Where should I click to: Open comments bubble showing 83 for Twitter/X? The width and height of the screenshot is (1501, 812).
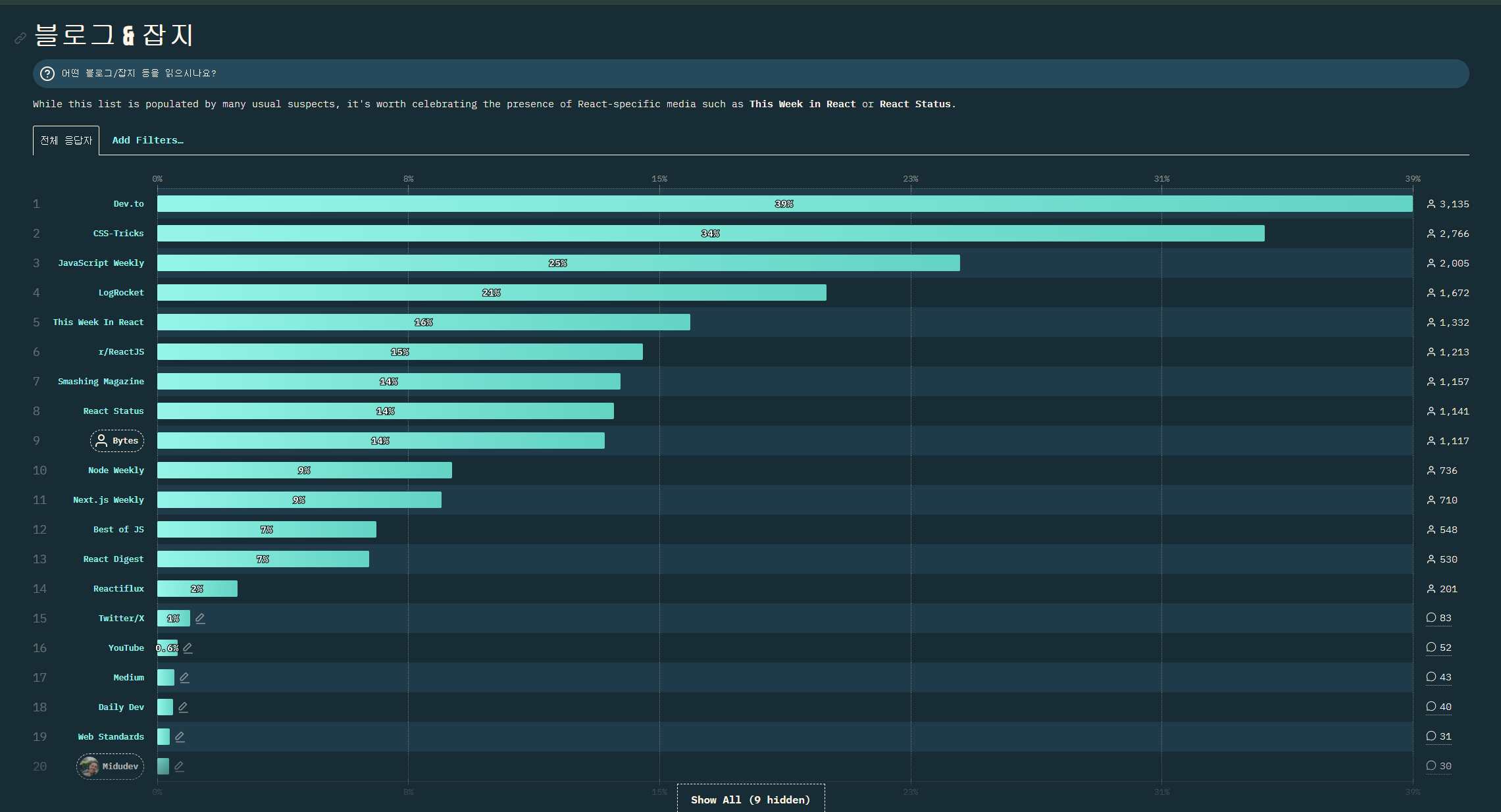click(1438, 618)
